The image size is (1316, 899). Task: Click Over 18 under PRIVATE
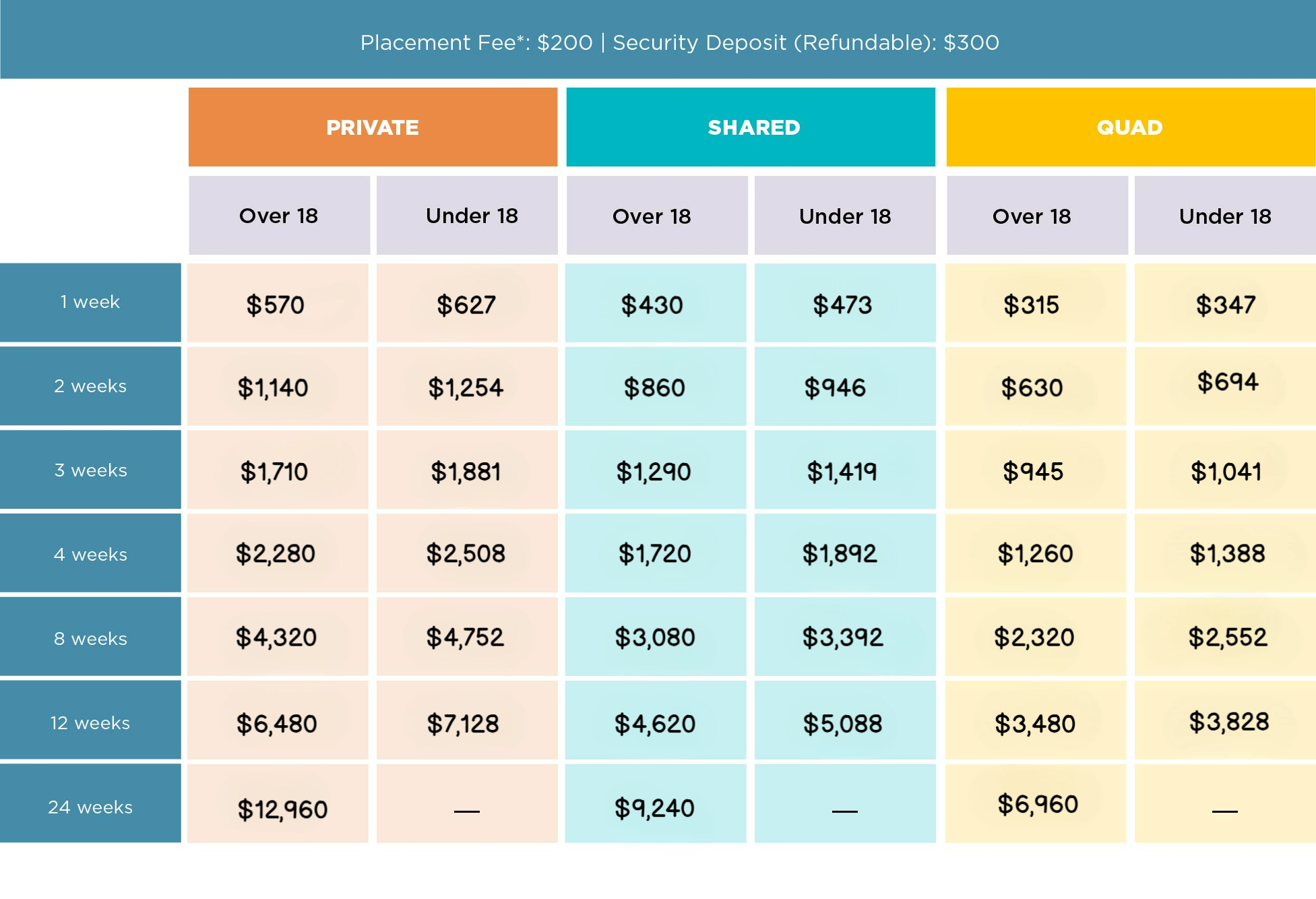coord(279,216)
